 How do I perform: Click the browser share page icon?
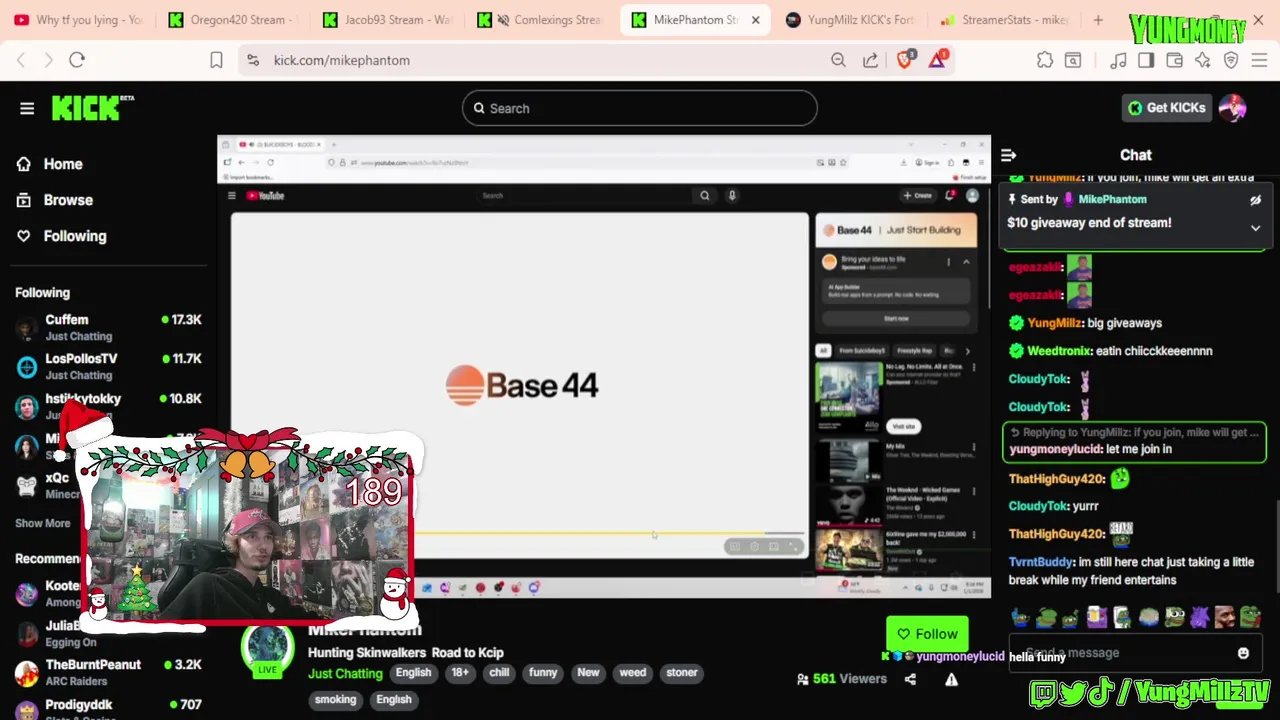(870, 60)
